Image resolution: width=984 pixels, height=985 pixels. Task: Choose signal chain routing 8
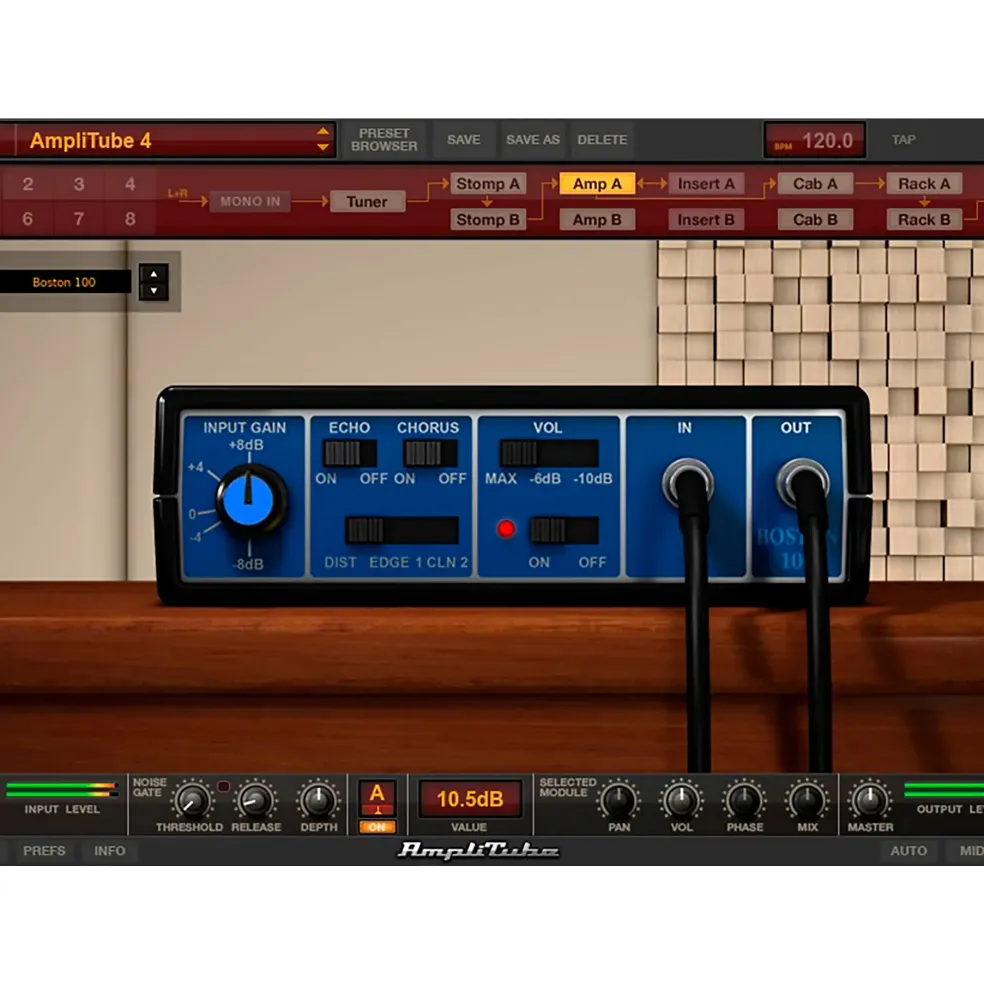(x=130, y=219)
